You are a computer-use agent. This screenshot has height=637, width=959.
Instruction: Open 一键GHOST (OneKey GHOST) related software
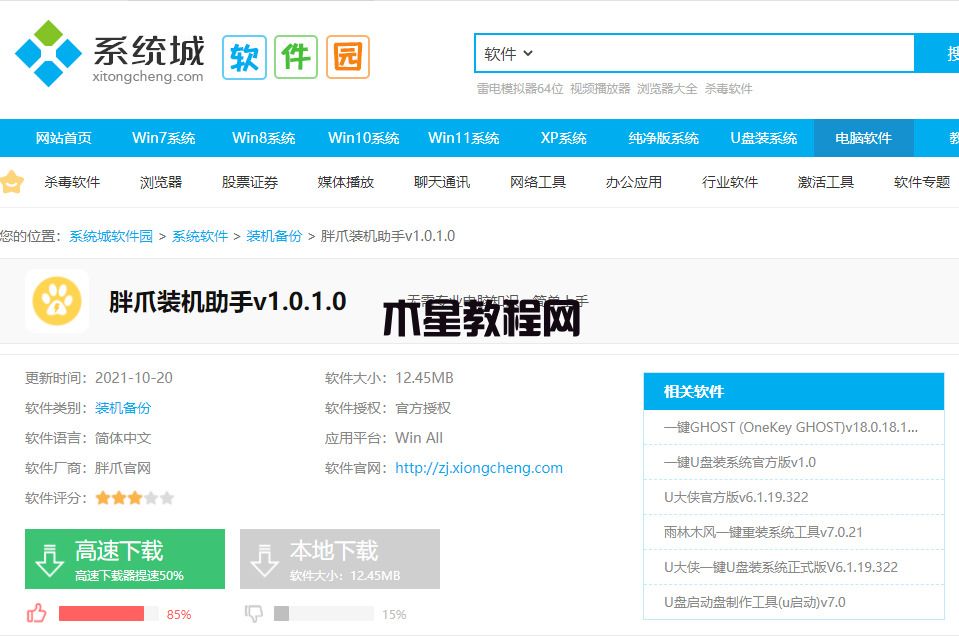791,427
